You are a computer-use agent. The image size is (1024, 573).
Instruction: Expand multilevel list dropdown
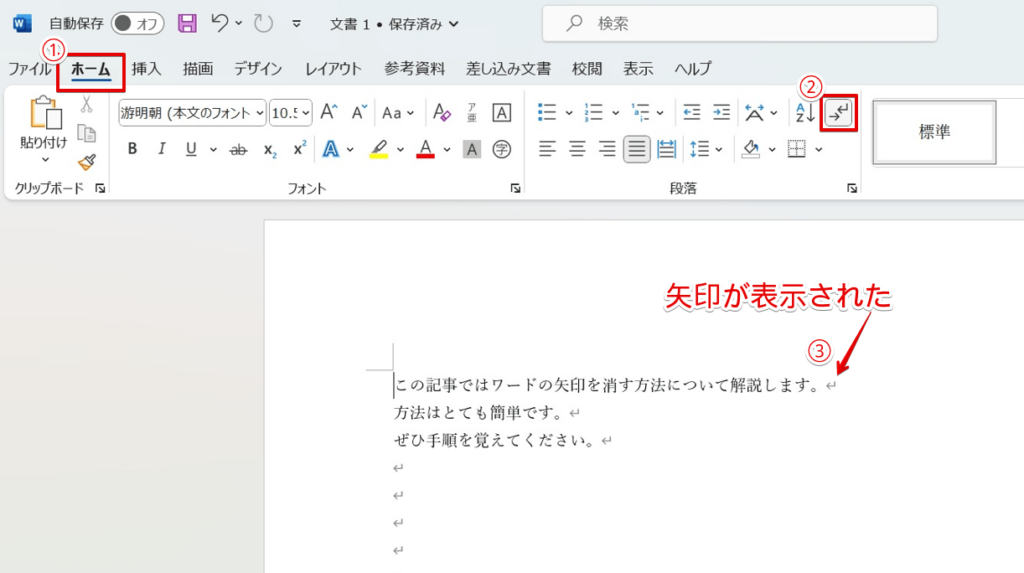[x=660, y=113]
